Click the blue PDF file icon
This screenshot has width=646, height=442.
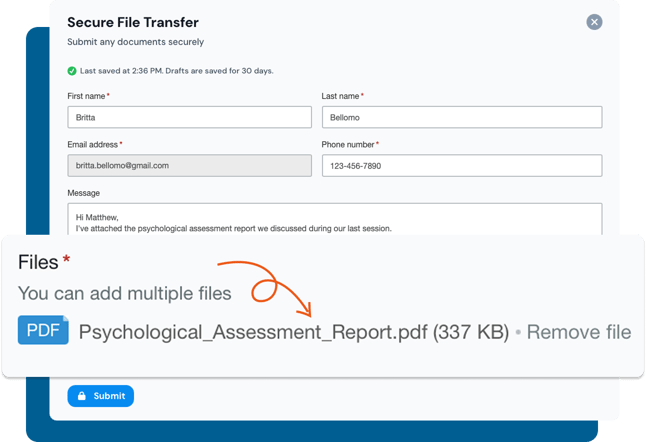click(x=43, y=330)
